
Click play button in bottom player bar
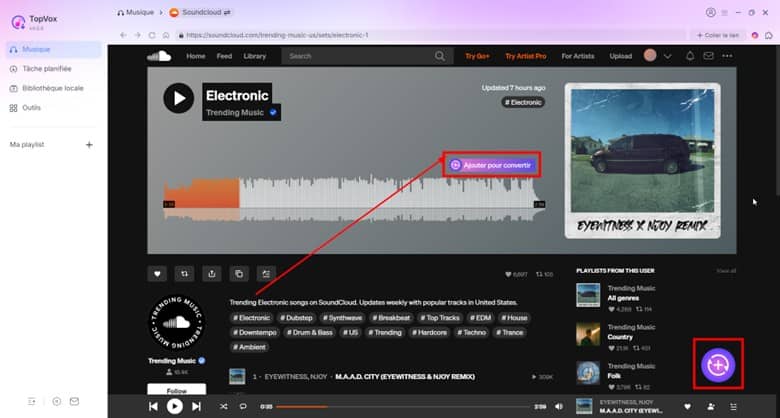coord(175,407)
